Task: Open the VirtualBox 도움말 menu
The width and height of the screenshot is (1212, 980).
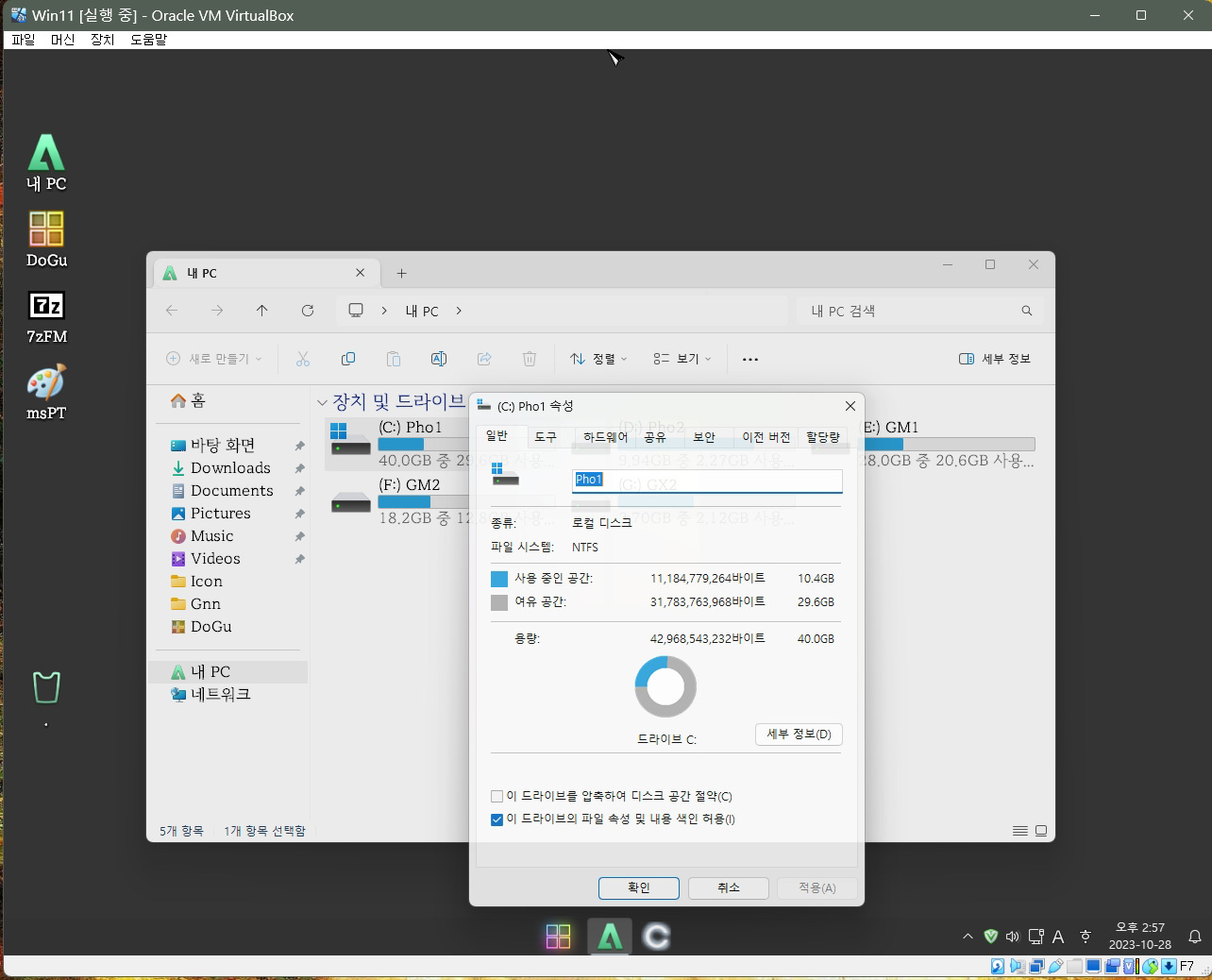Action: tap(148, 40)
